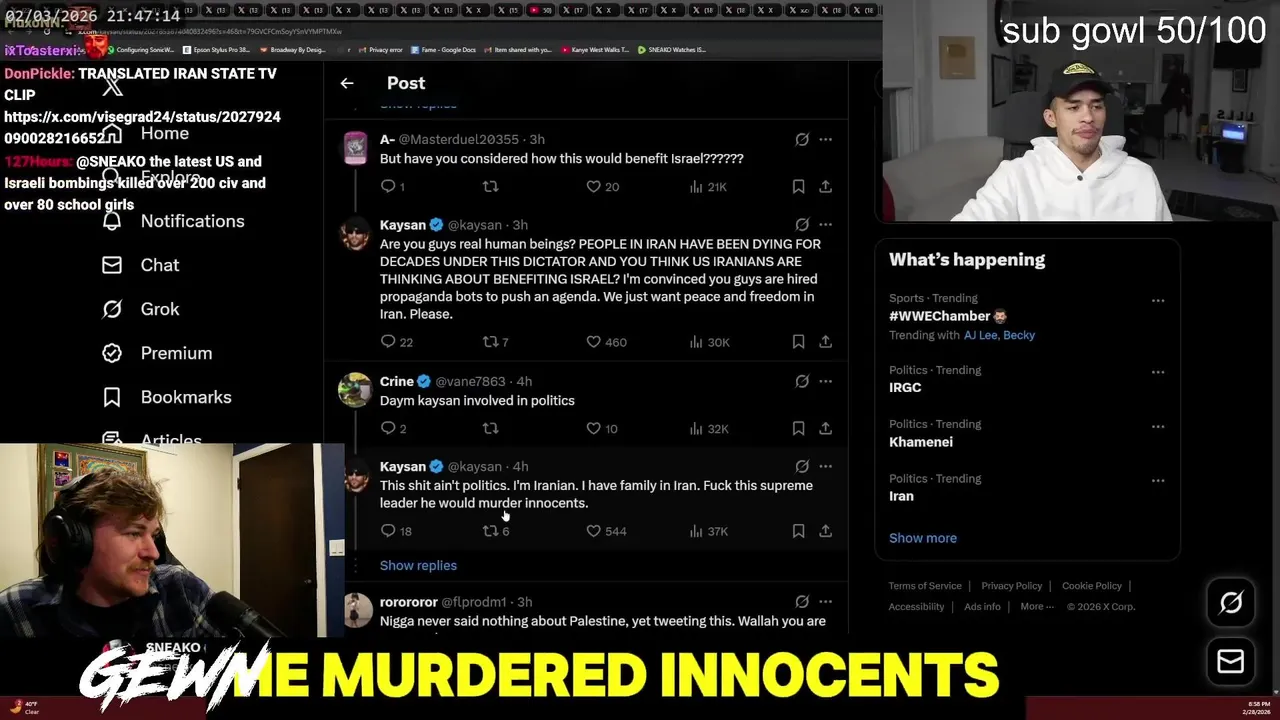Bookmark Kaysan's 'PEOPLE IN IRAN' reply
1280x720 pixels.
click(x=798, y=342)
